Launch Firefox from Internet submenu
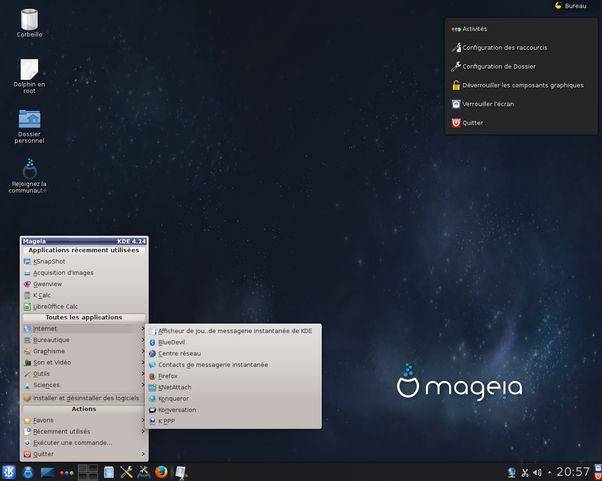 (233, 376)
